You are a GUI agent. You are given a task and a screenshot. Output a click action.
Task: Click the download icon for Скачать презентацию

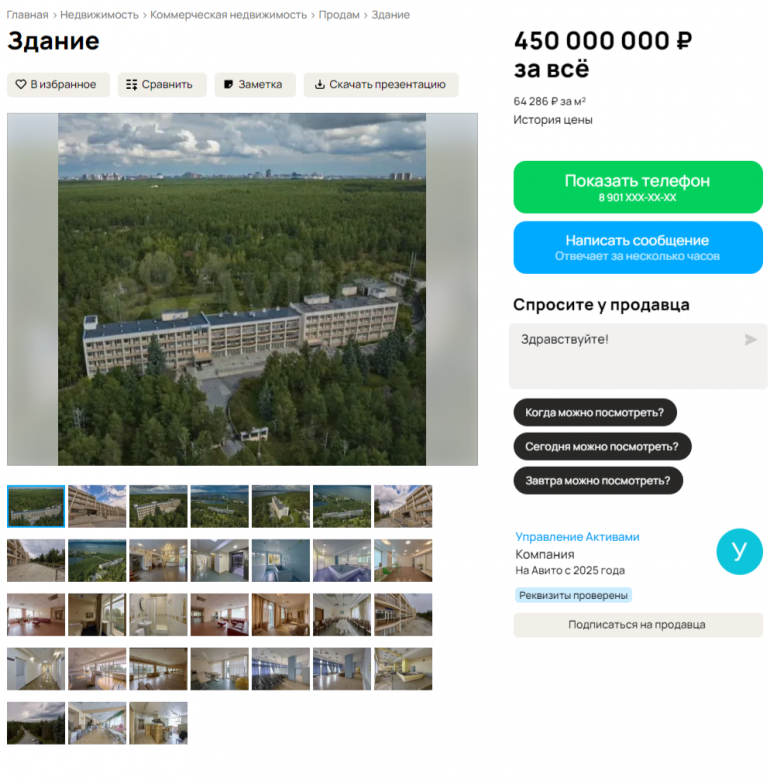pos(320,84)
